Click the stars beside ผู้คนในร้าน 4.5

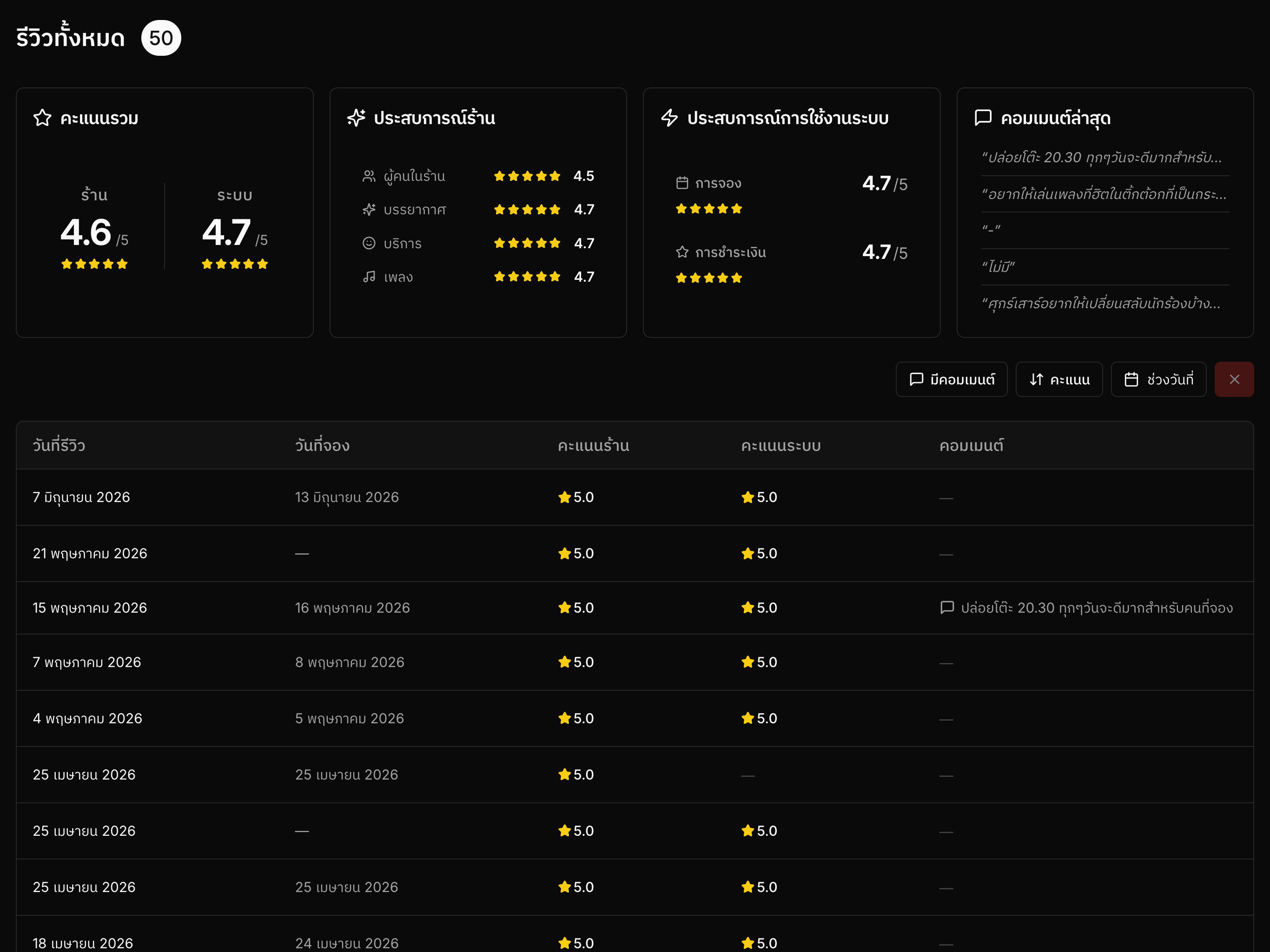tap(527, 176)
